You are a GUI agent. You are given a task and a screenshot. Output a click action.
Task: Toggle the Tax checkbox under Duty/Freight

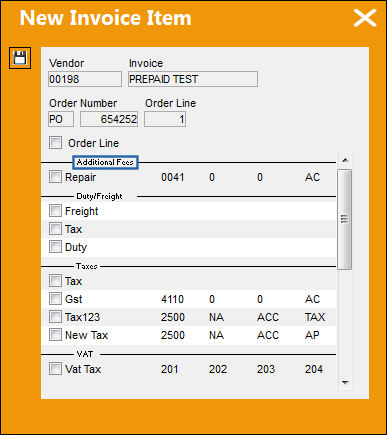pyautogui.click(x=55, y=229)
